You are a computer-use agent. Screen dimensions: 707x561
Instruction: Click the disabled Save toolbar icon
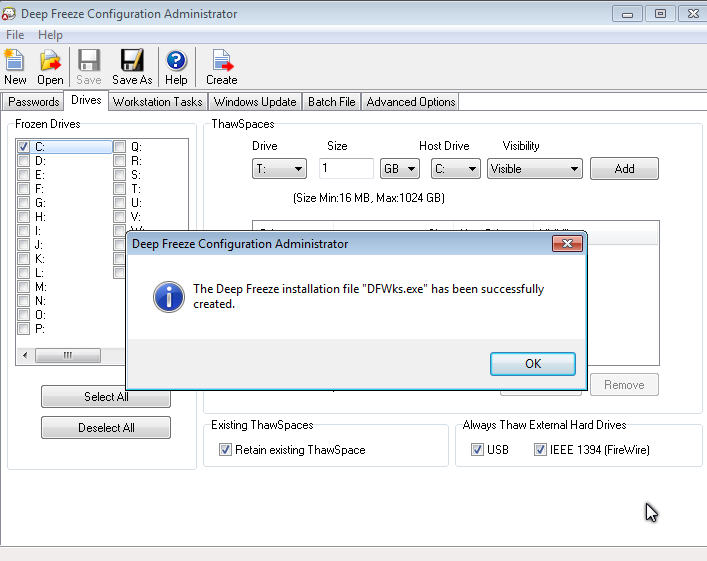pyautogui.click(x=88, y=67)
